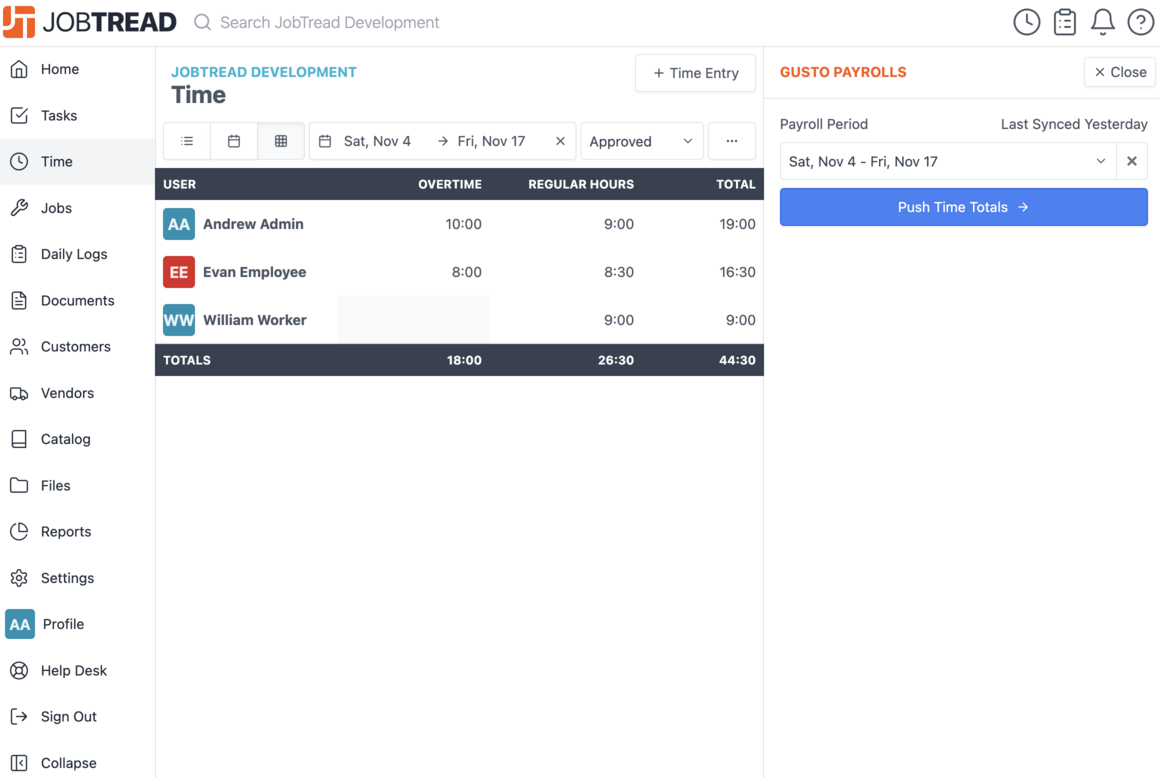
Task: Click Evan Employee's 8:00 overtime value
Action: tap(467, 272)
